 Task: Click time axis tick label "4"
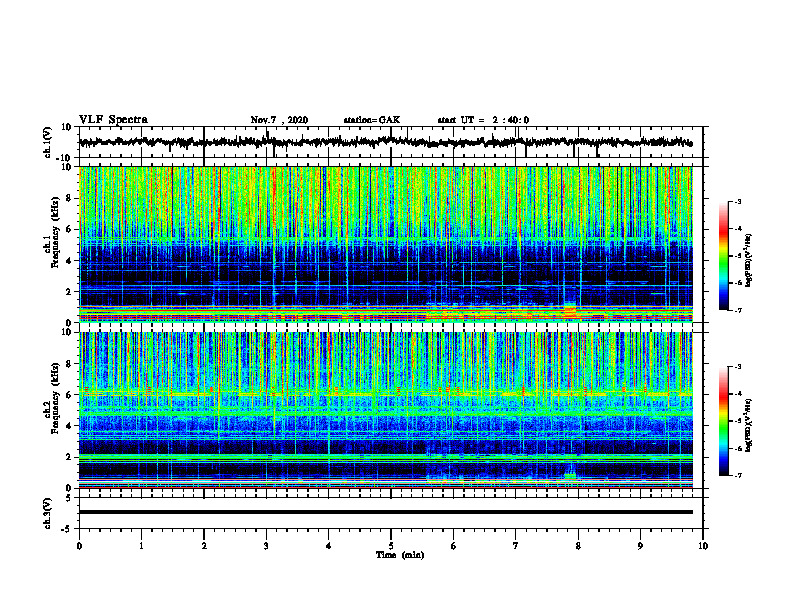(329, 546)
